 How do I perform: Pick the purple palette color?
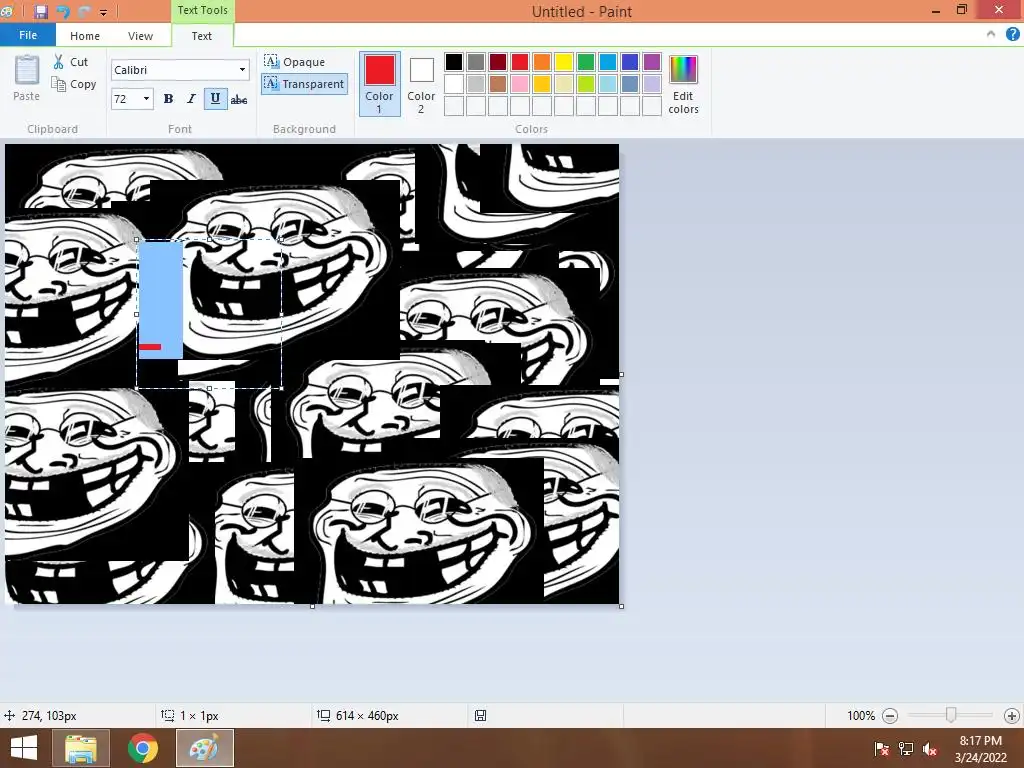click(x=652, y=62)
